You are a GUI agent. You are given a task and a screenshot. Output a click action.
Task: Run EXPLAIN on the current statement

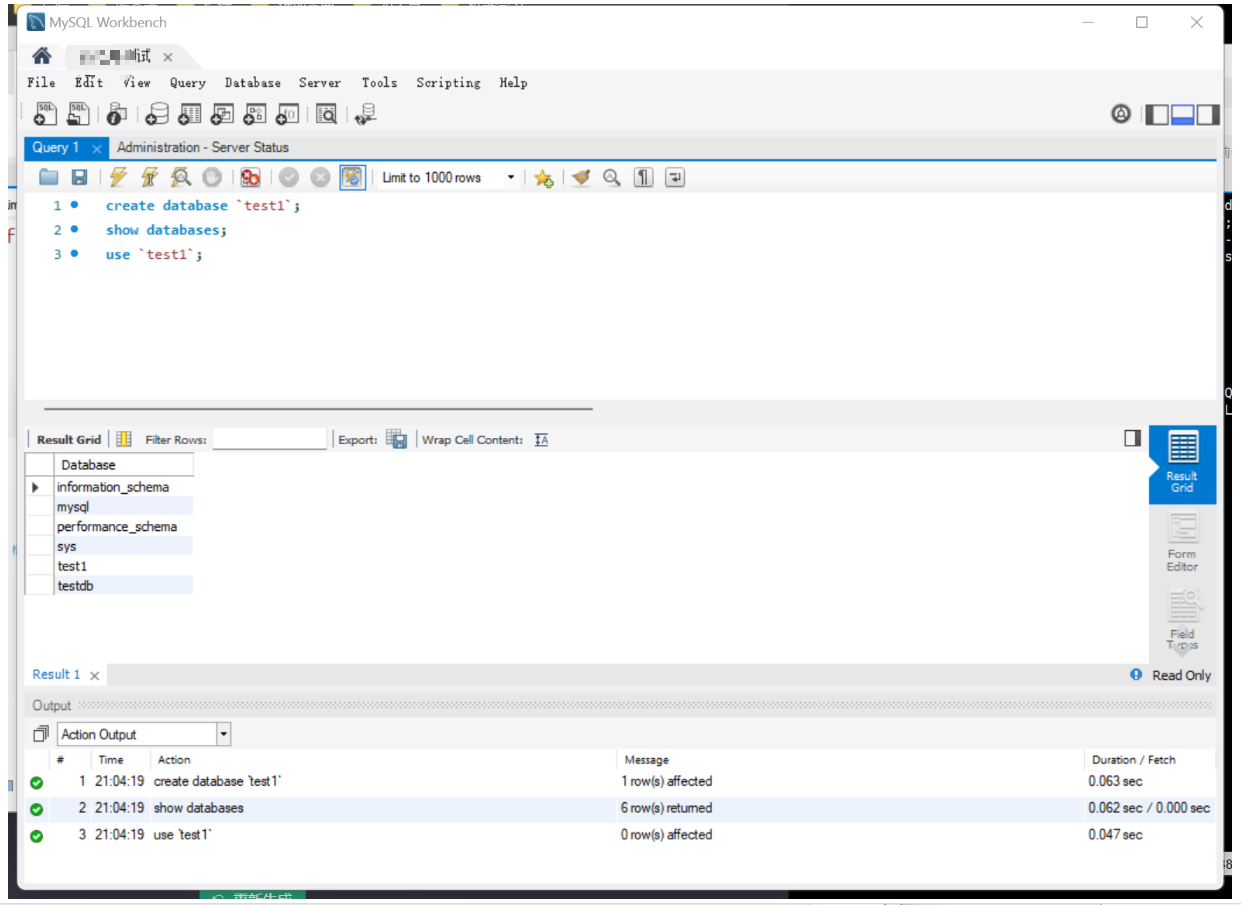click(x=180, y=178)
